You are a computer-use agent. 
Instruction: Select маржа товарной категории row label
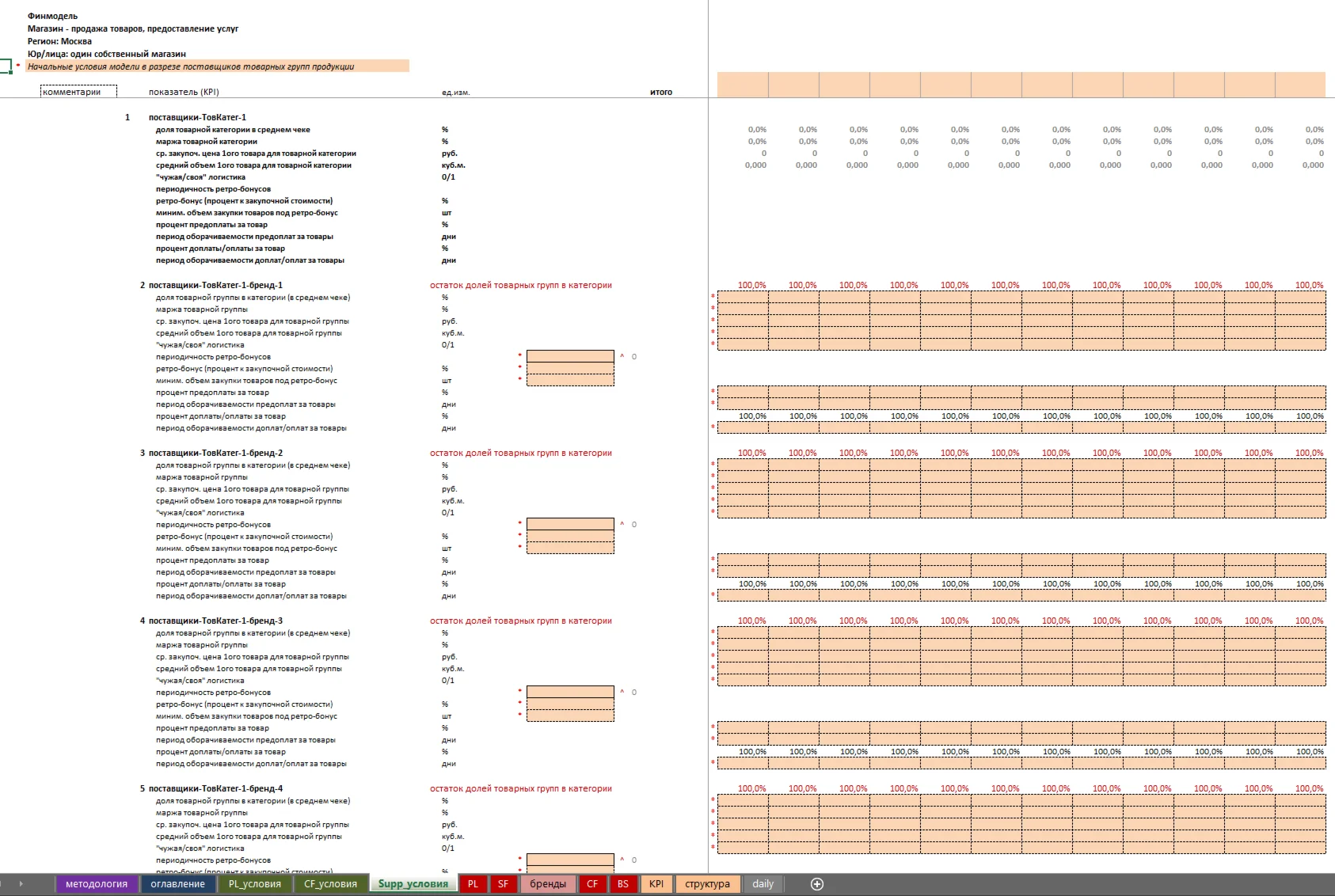206,142
